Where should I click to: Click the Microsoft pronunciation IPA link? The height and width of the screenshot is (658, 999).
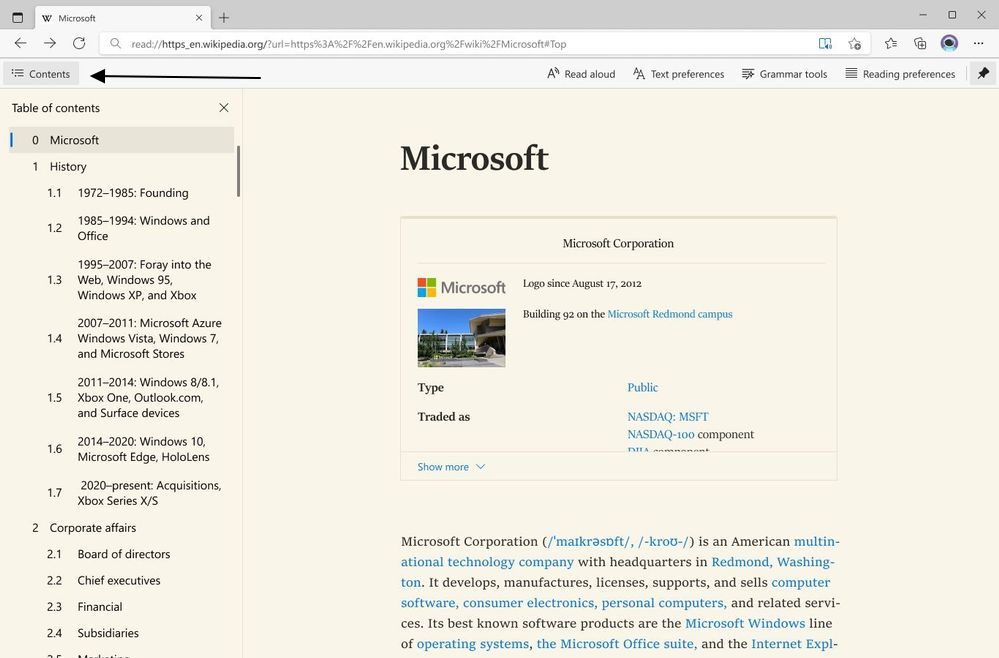tap(619, 541)
